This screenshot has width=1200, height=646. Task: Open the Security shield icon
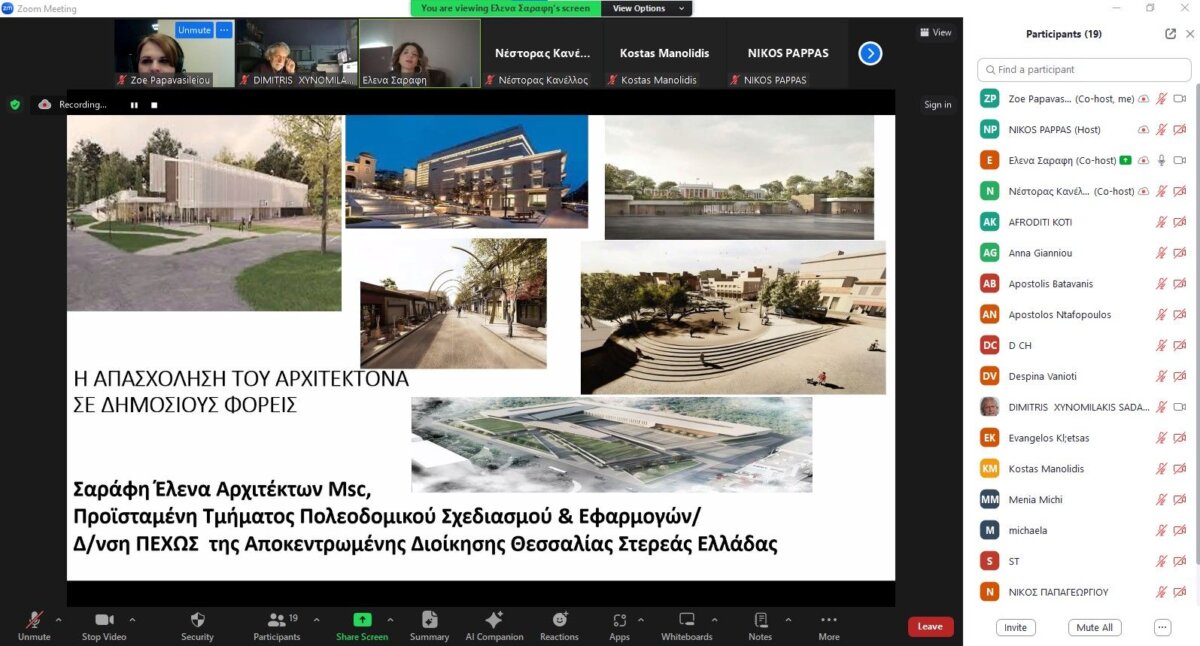tap(197, 621)
